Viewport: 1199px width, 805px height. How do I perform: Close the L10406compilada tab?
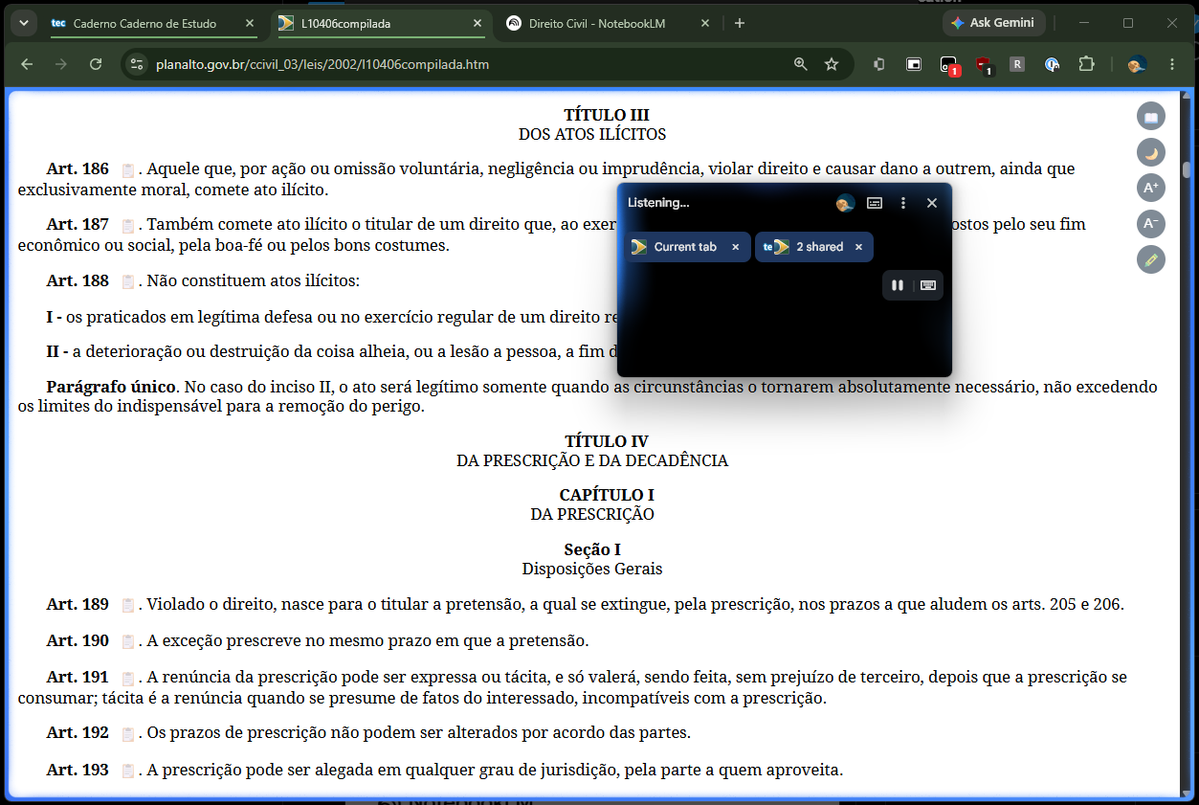[x=477, y=24]
